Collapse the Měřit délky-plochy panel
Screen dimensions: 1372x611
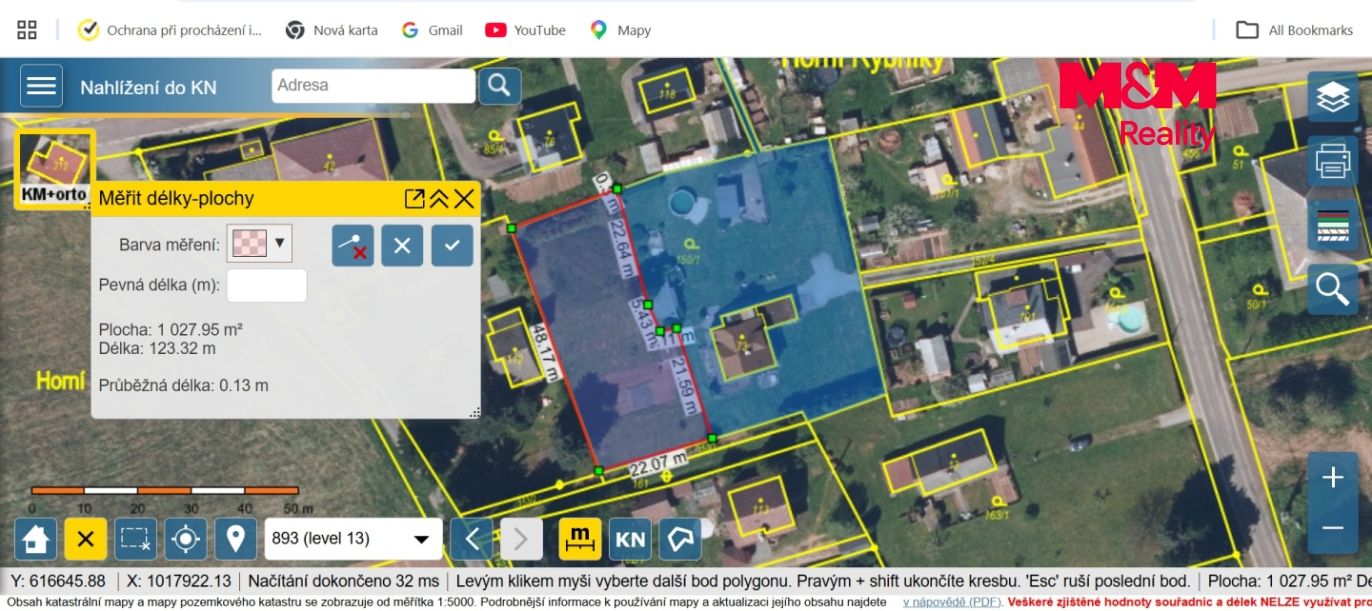point(439,198)
